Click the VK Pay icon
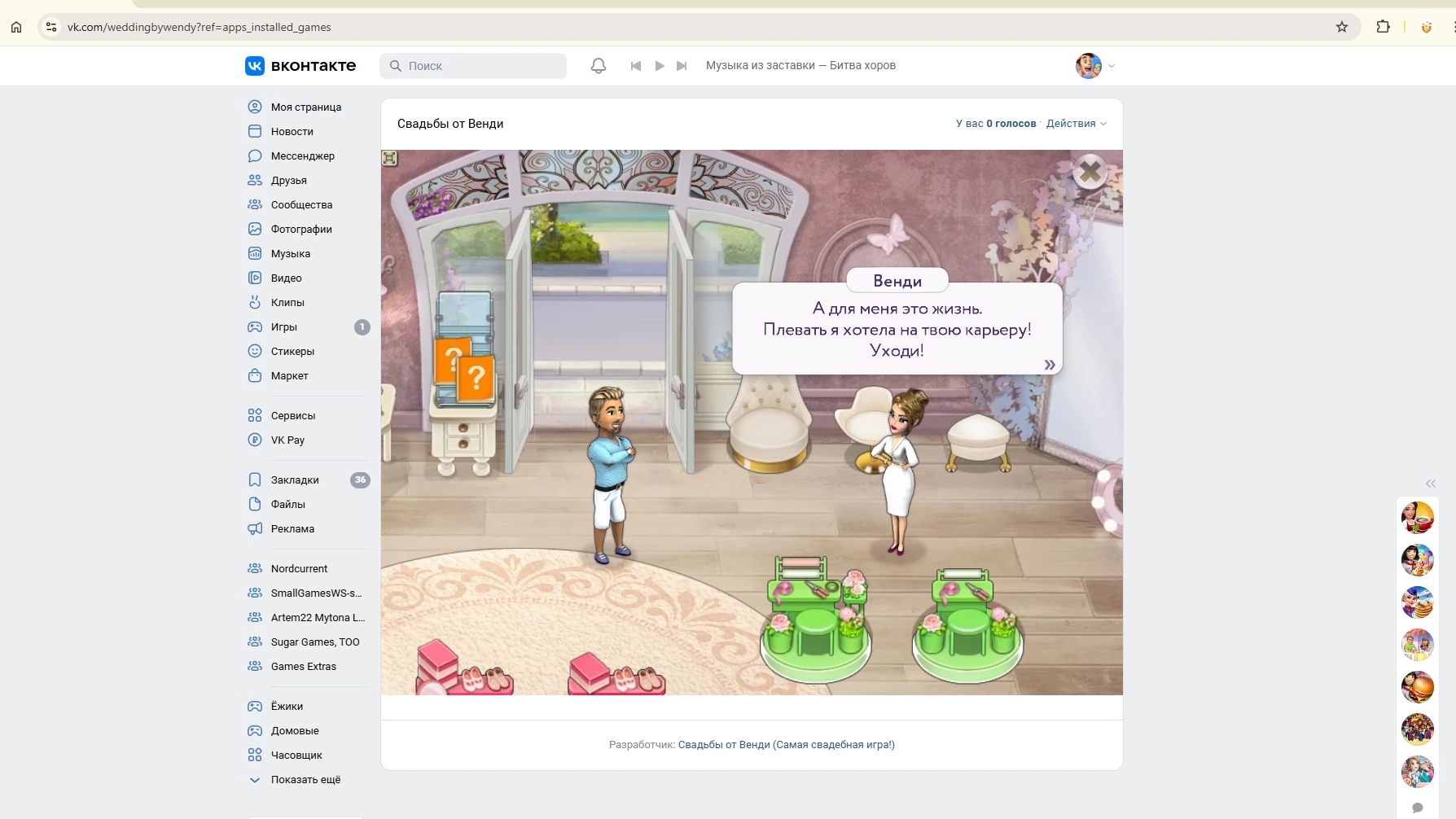1456x819 pixels. coord(255,440)
